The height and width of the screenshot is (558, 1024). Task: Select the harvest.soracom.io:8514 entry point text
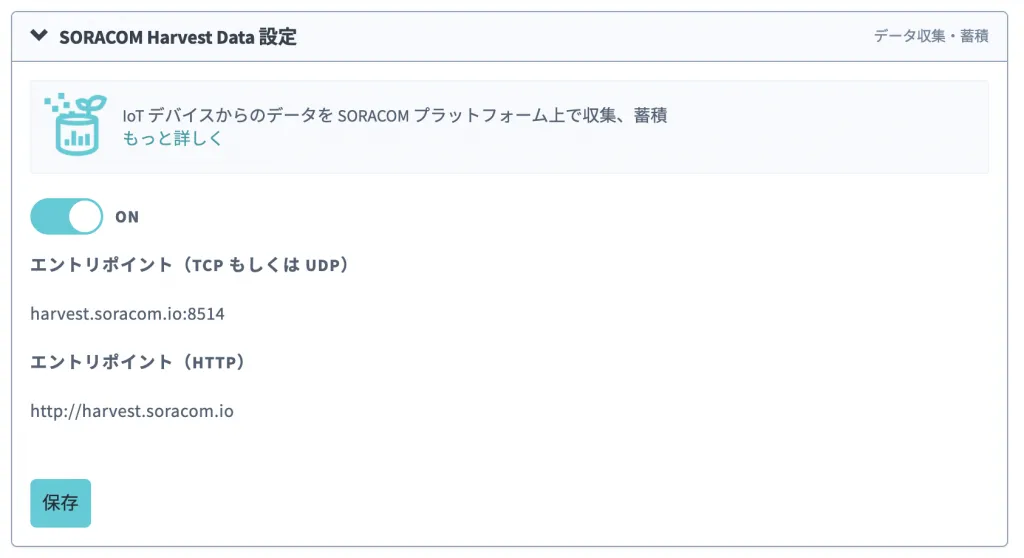[x=127, y=314]
